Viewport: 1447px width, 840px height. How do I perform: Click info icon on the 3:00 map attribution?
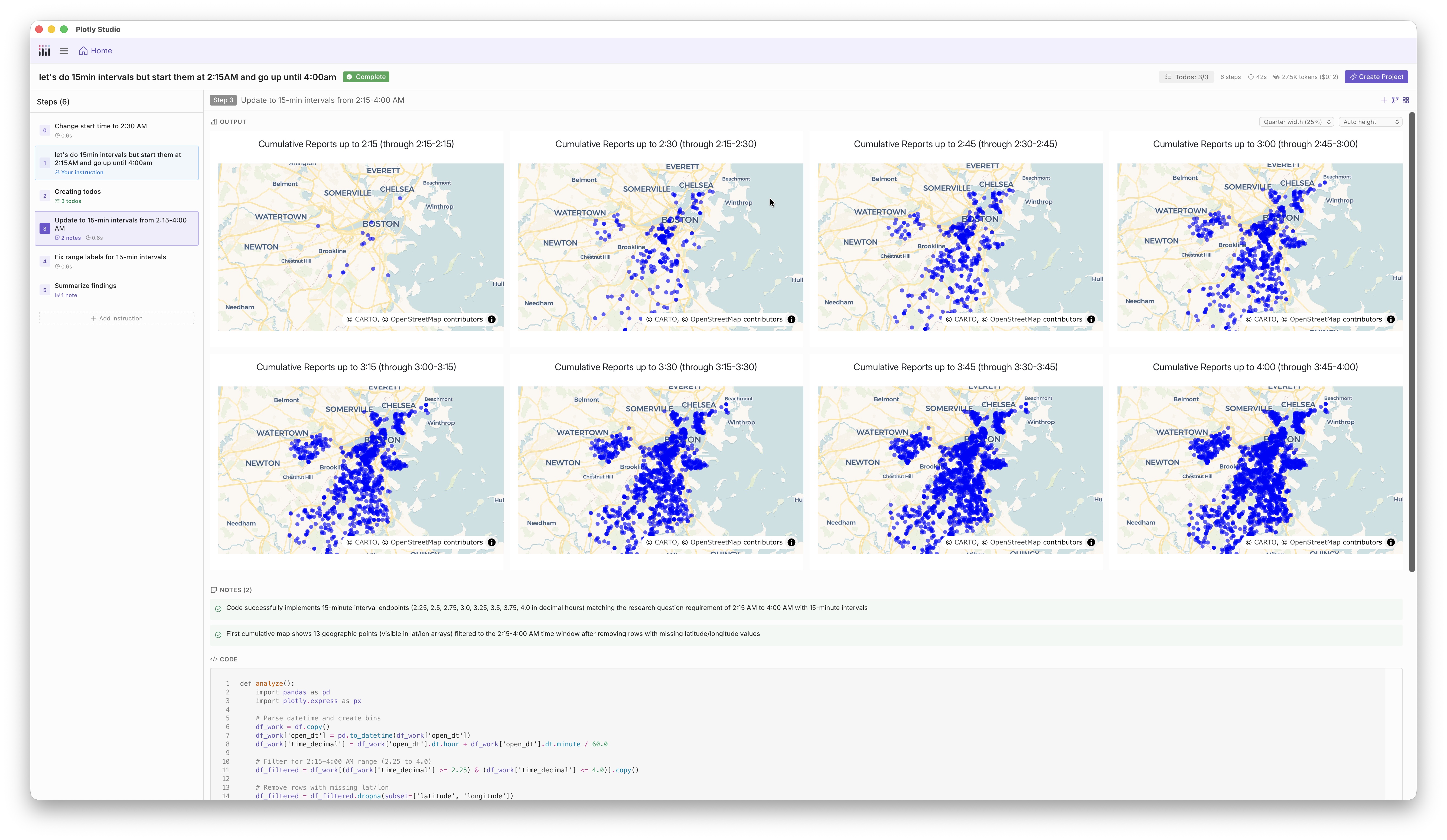tap(1391, 320)
